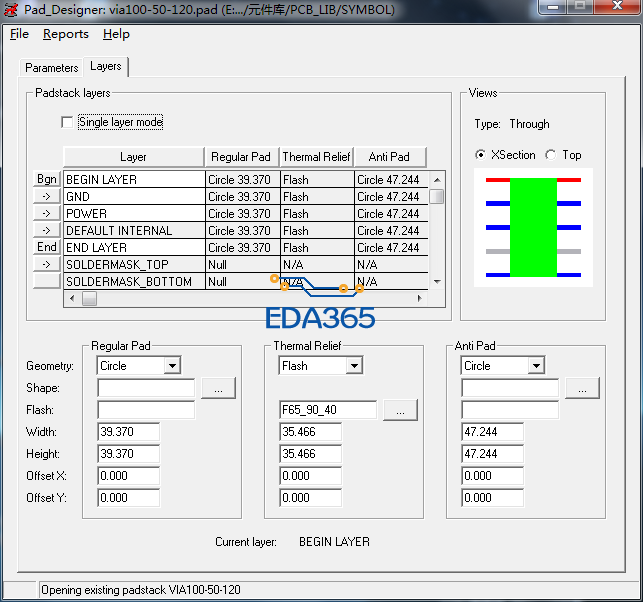This screenshot has width=643, height=602.
Task: Select the Top view radio button
Action: [551, 155]
